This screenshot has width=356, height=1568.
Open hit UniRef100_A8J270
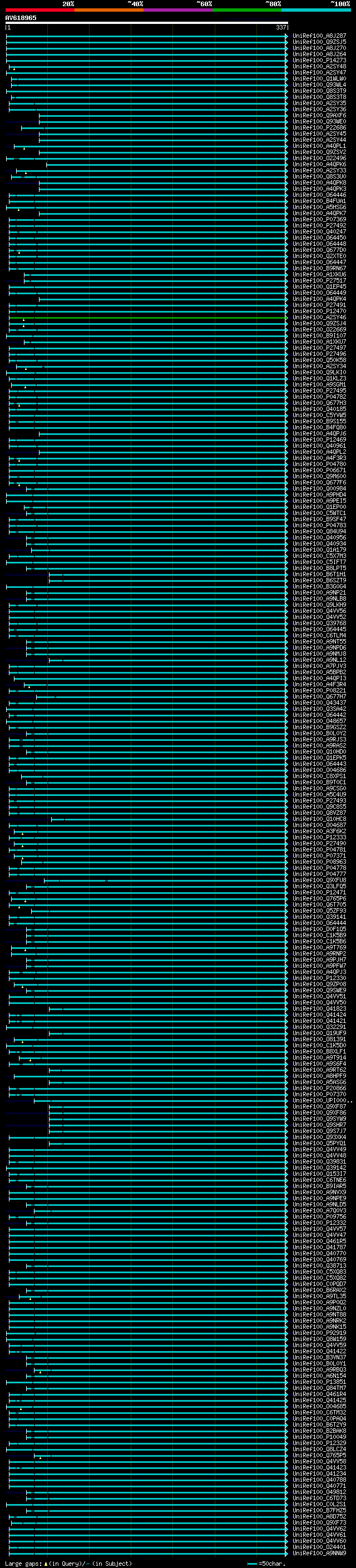(x=319, y=48)
